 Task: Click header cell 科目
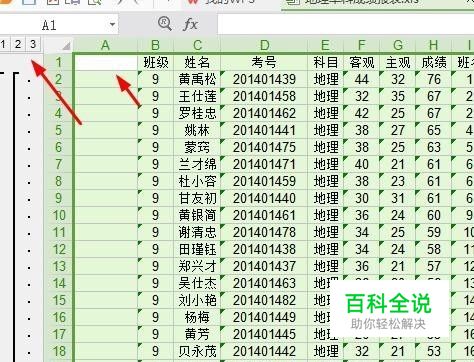[x=326, y=62]
